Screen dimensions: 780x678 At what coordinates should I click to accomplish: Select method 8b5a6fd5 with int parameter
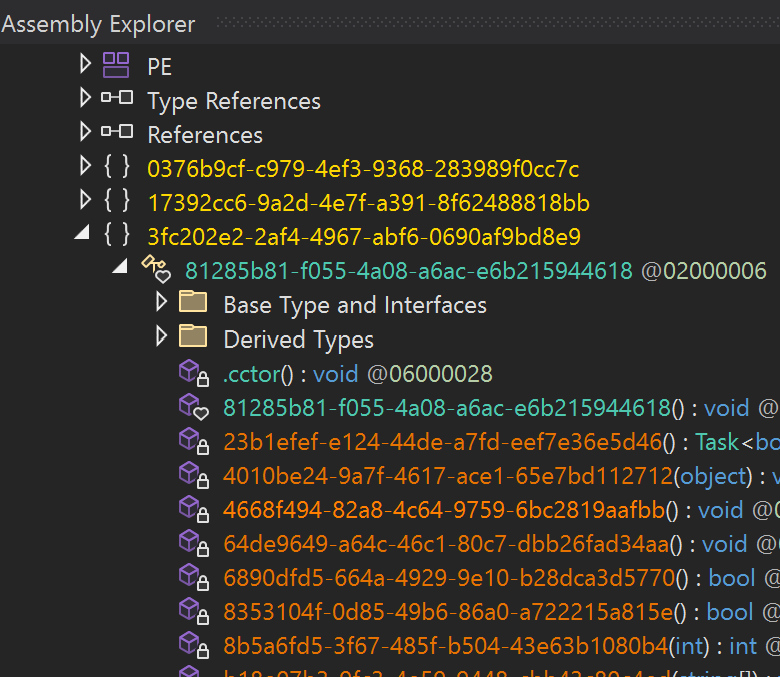click(x=445, y=646)
